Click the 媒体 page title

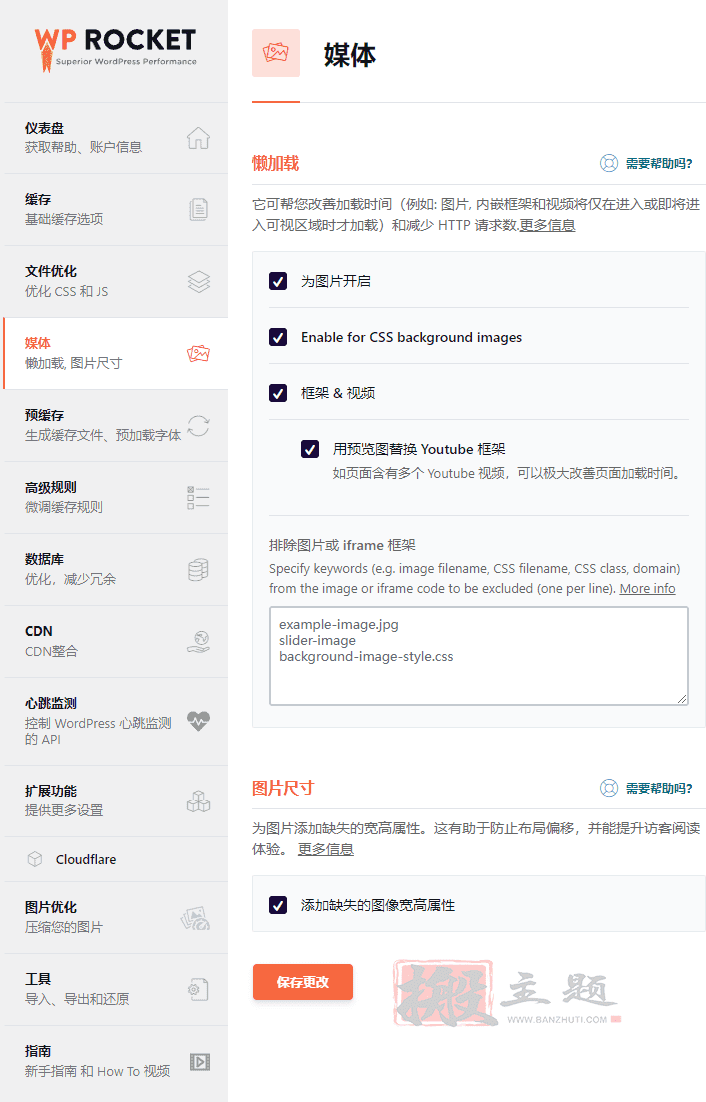pos(349,55)
